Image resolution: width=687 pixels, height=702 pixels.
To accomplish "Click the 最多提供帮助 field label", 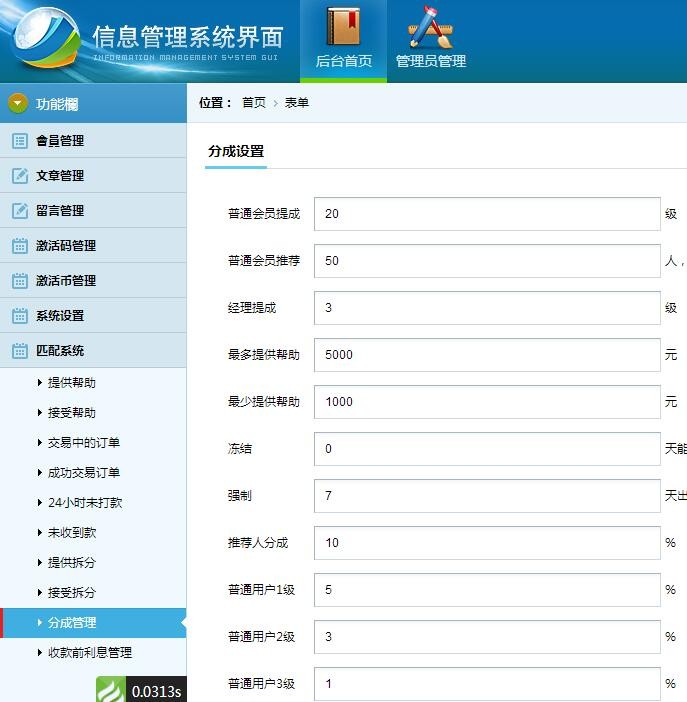I will pyautogui.click(x=263, y=355).
